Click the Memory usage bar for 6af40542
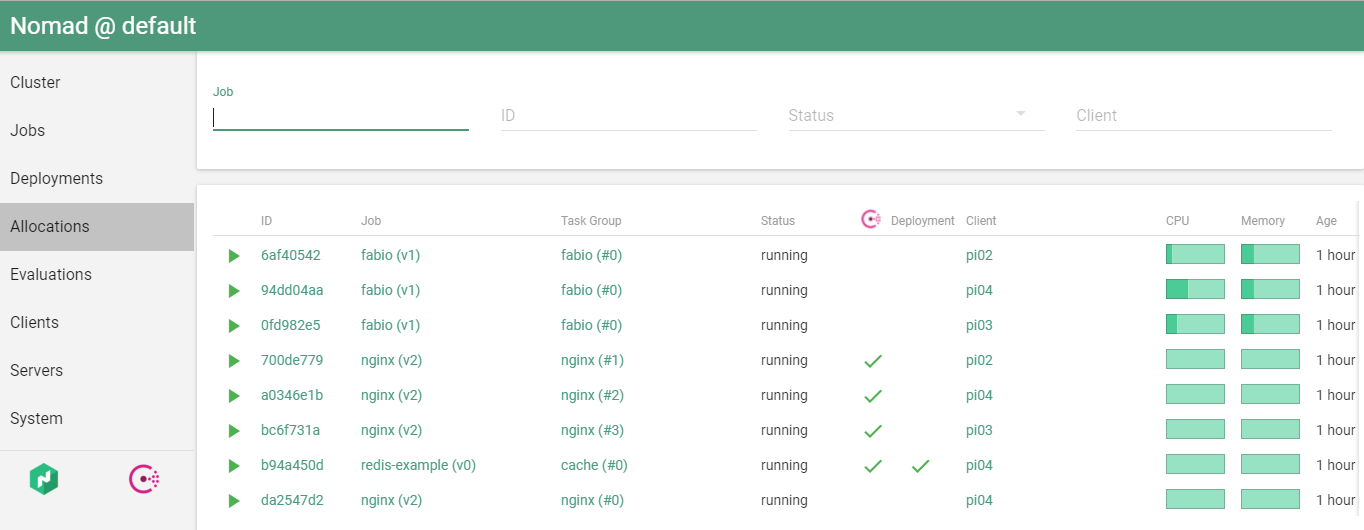 1270,255
